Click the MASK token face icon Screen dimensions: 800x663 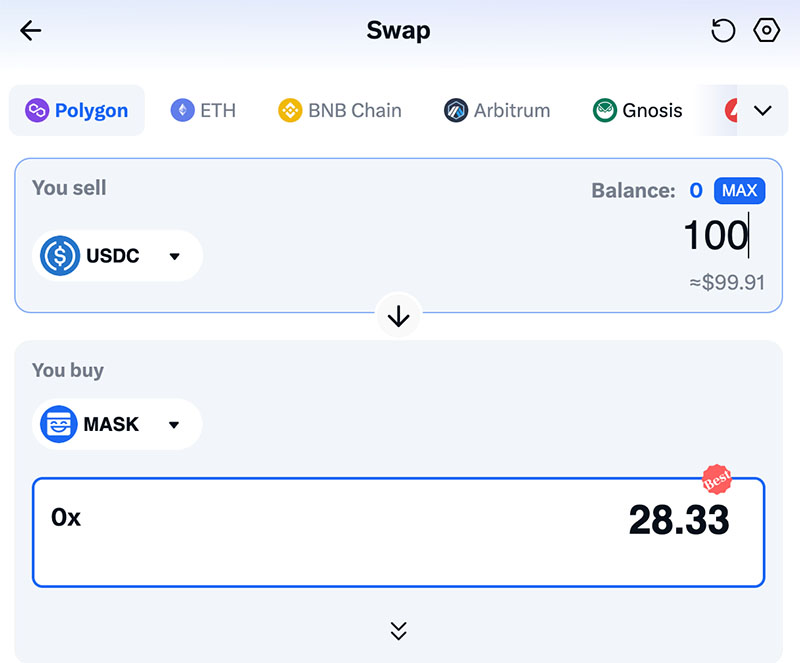point(59,424)
